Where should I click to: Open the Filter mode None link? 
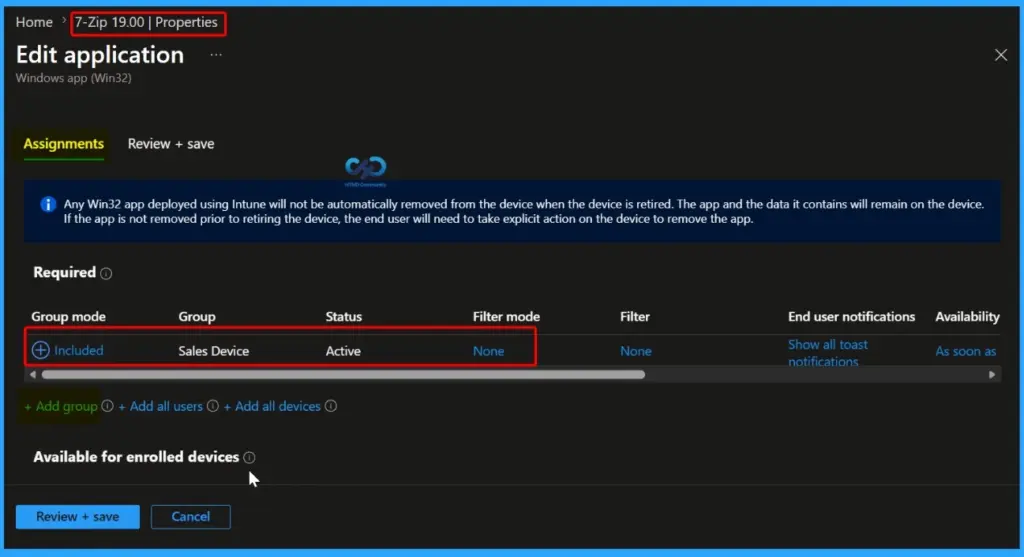488,351
